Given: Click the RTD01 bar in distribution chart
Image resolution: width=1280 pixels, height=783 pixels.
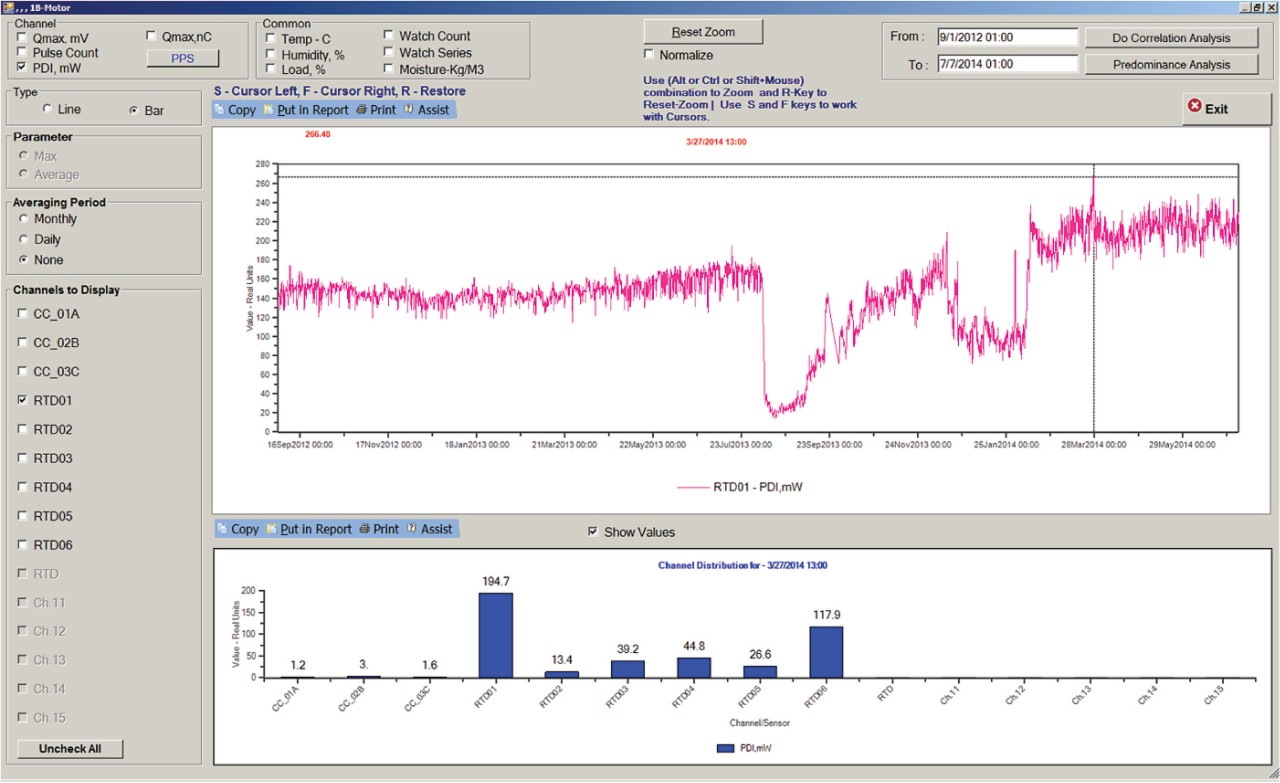Looking at the screenshot, I should point(495,635).
